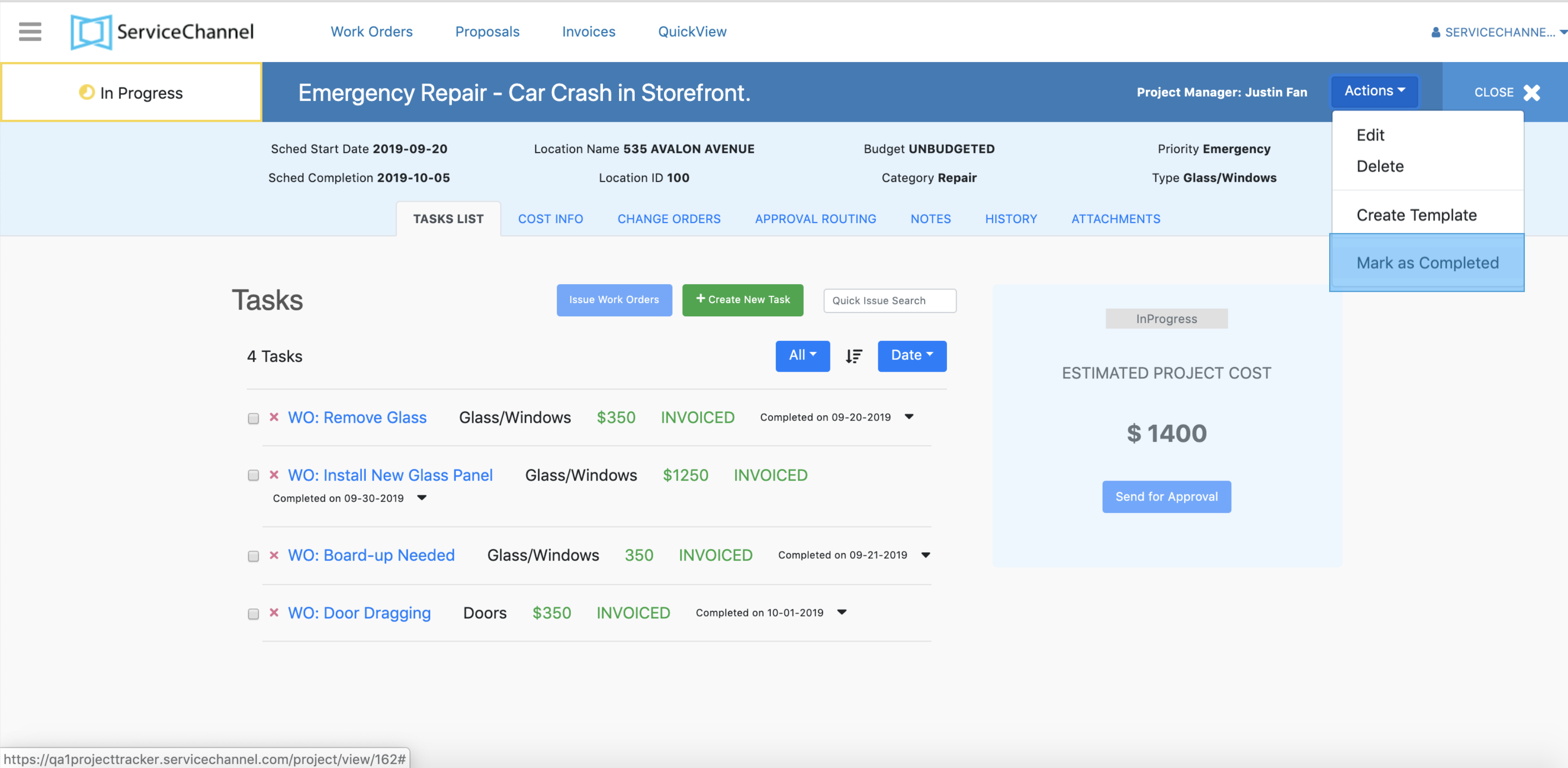Focus the Quick Issue Search field
1568x768 pixels.
tap(889, 301)
